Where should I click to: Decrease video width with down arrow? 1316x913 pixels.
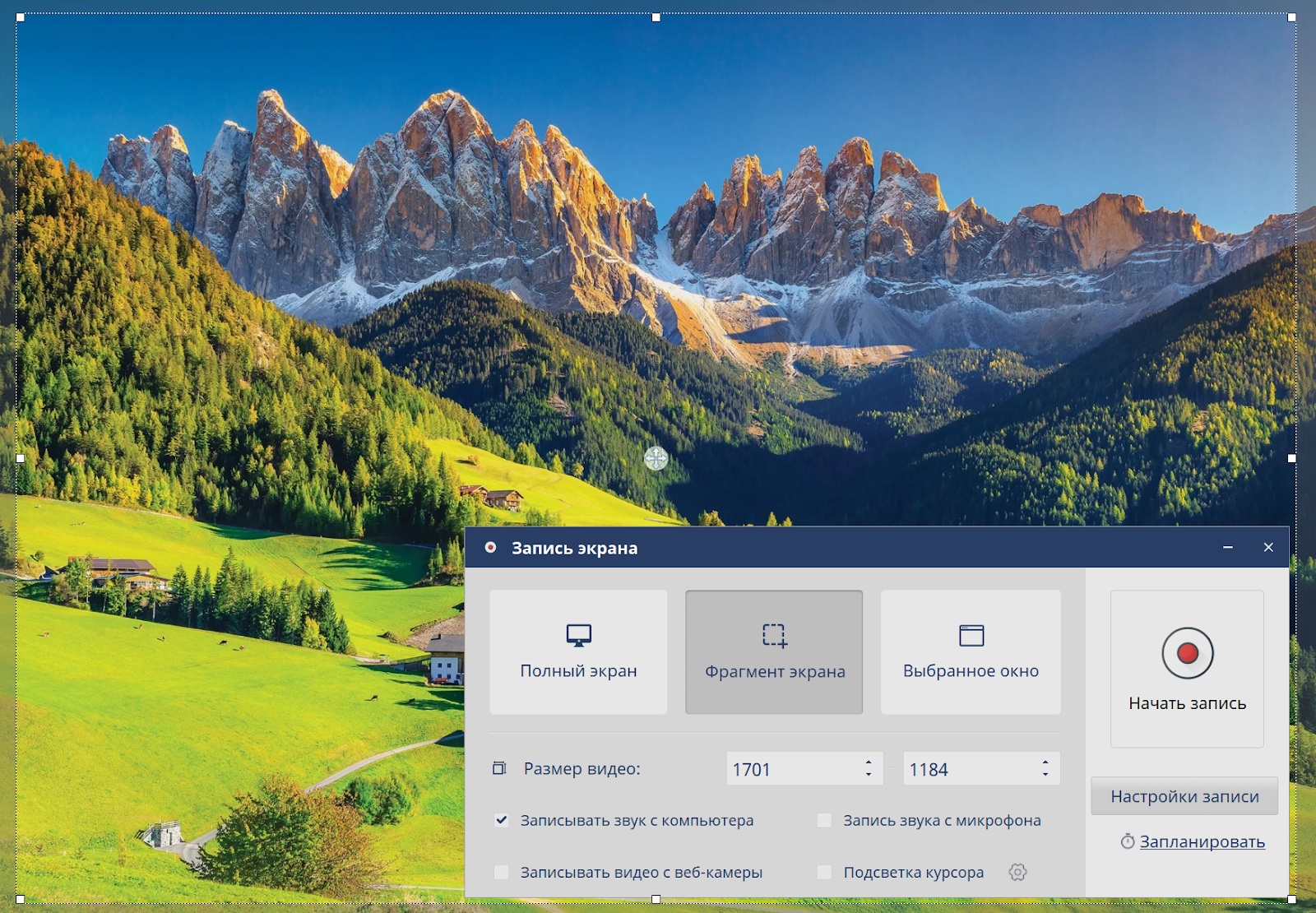pyautogui.click(x=869, y=775)
